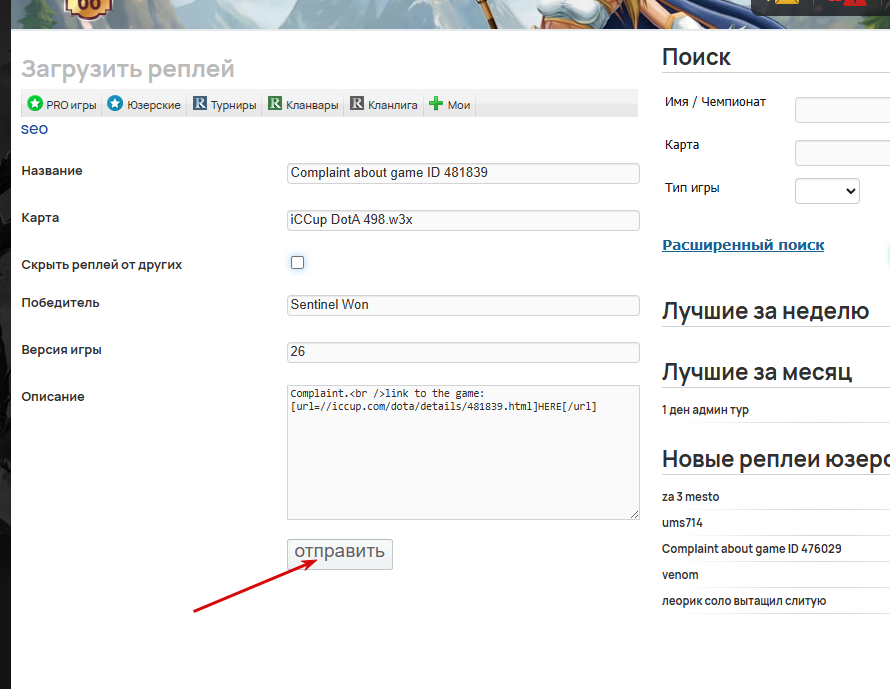Click the green plus icon beside Мои

pyautogui.click(x=435, y=103)
